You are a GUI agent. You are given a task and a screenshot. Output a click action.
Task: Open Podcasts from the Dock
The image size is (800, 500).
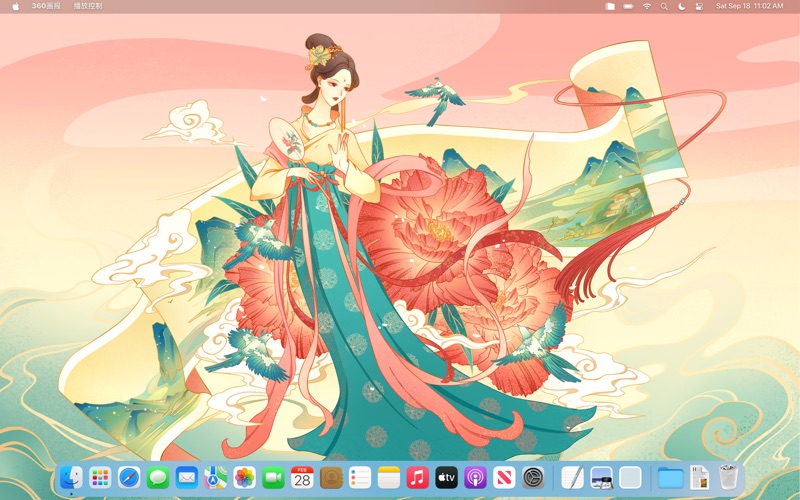click(475, 478)
